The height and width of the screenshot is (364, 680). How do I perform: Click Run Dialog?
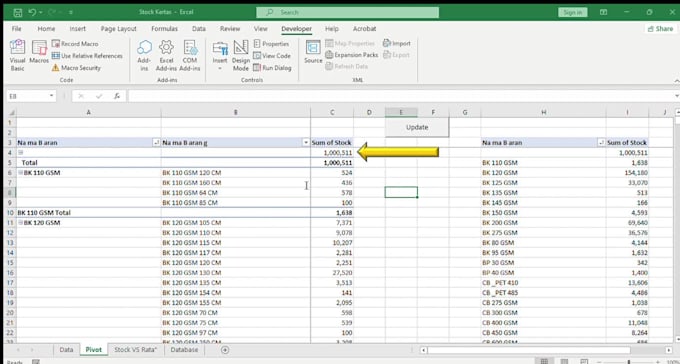point(272,68)
